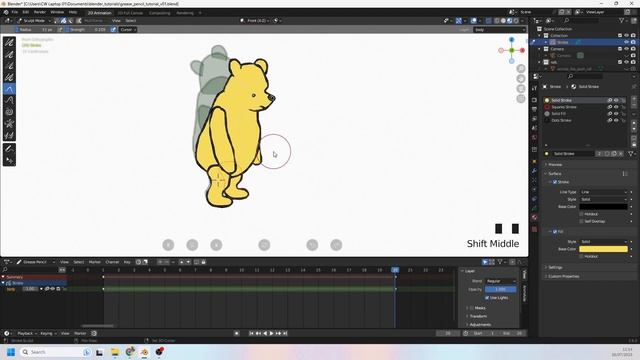This screenshot has width=640, height=360.
Task: Open the Line Type dropdown
Action: point(603,192)
